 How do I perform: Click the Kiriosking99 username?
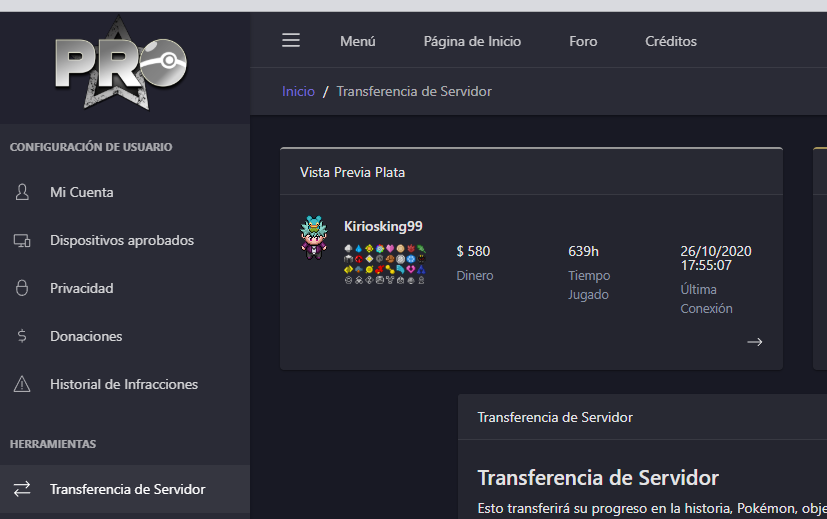tap(383, 226)
